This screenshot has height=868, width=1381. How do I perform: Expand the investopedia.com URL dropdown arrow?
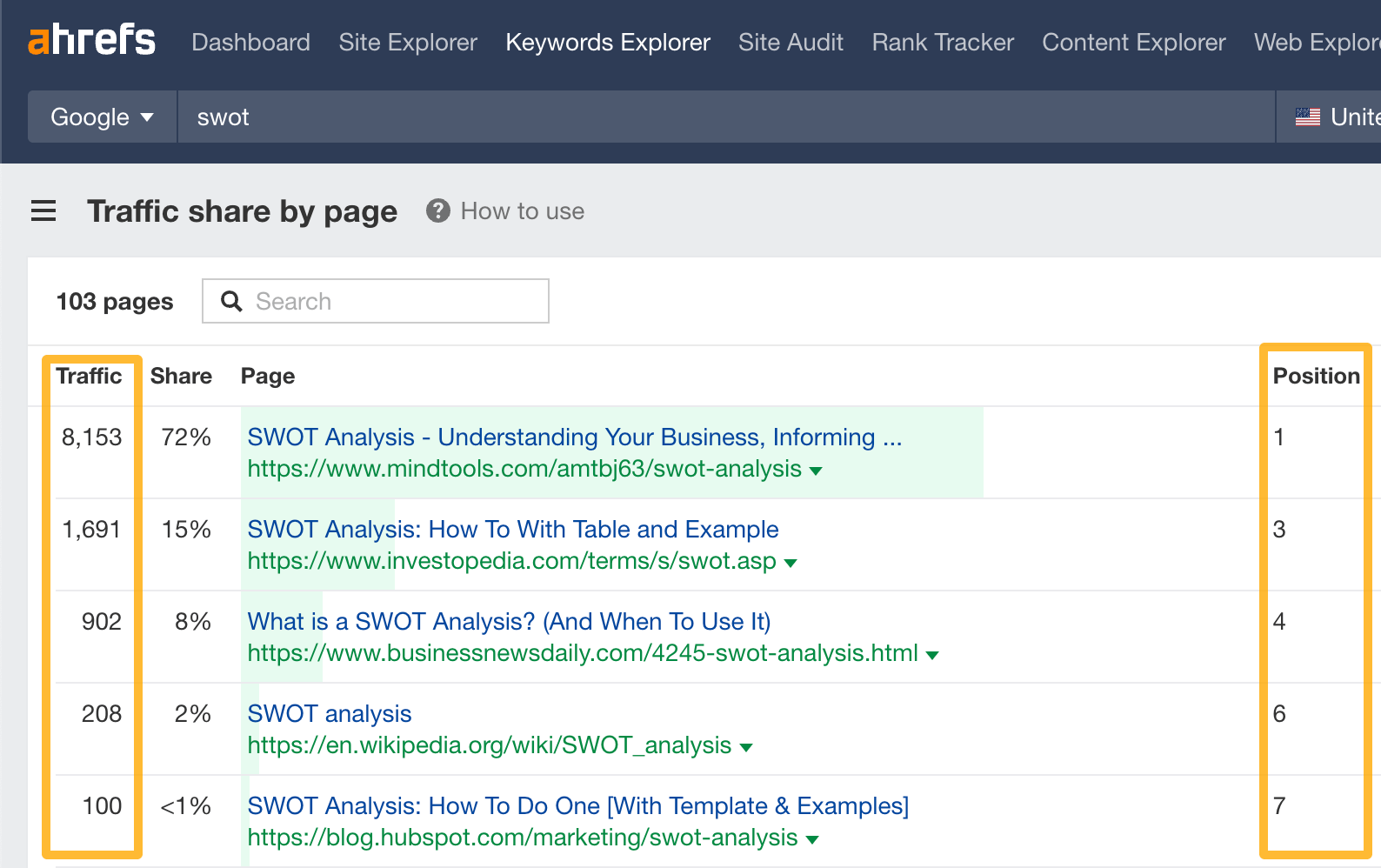pyautogui.click(x=791, y=564)
